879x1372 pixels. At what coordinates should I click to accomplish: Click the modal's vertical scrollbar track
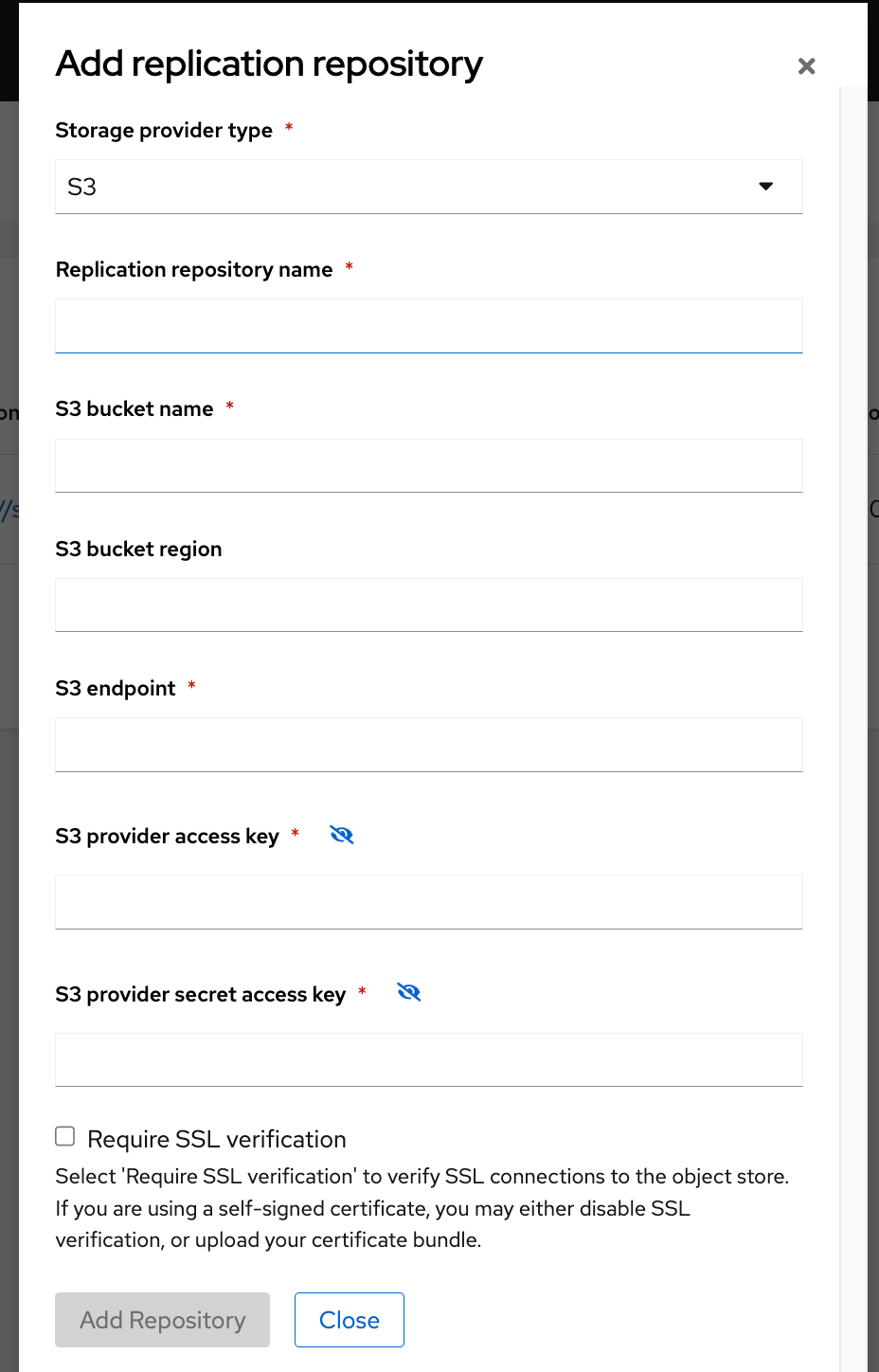[853, 730]
